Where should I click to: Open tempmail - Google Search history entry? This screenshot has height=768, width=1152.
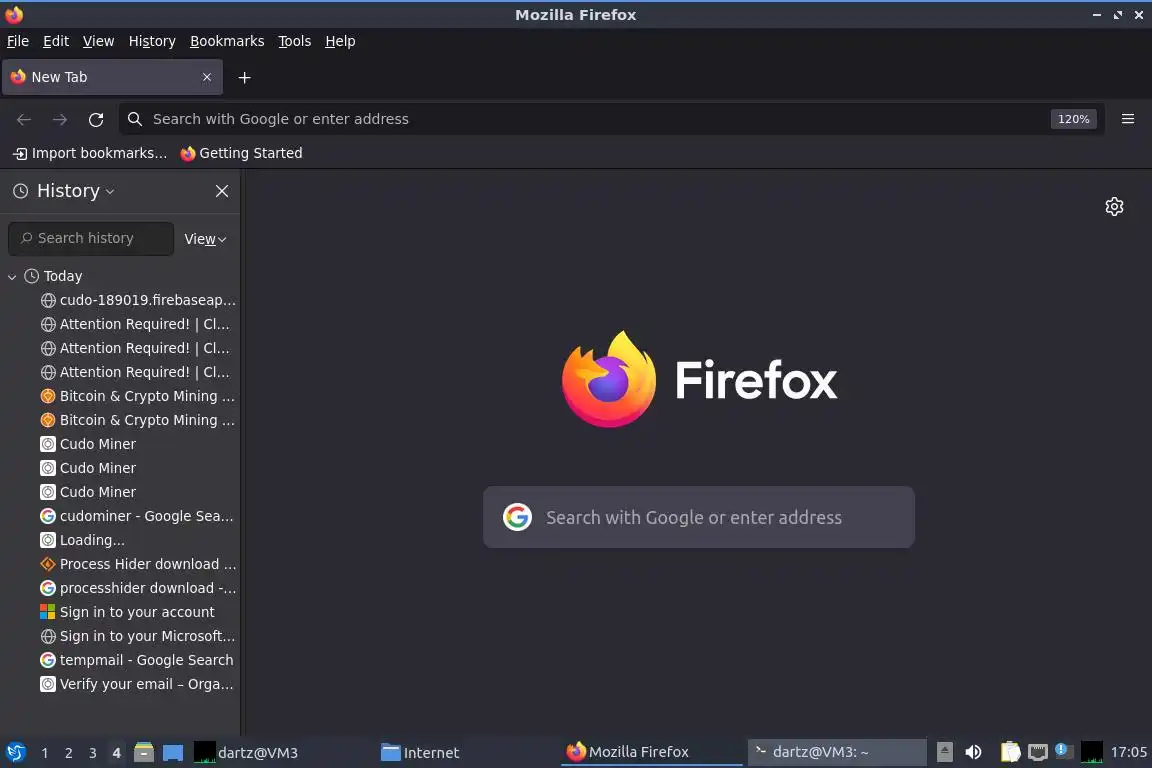click(x=138, y=660)
